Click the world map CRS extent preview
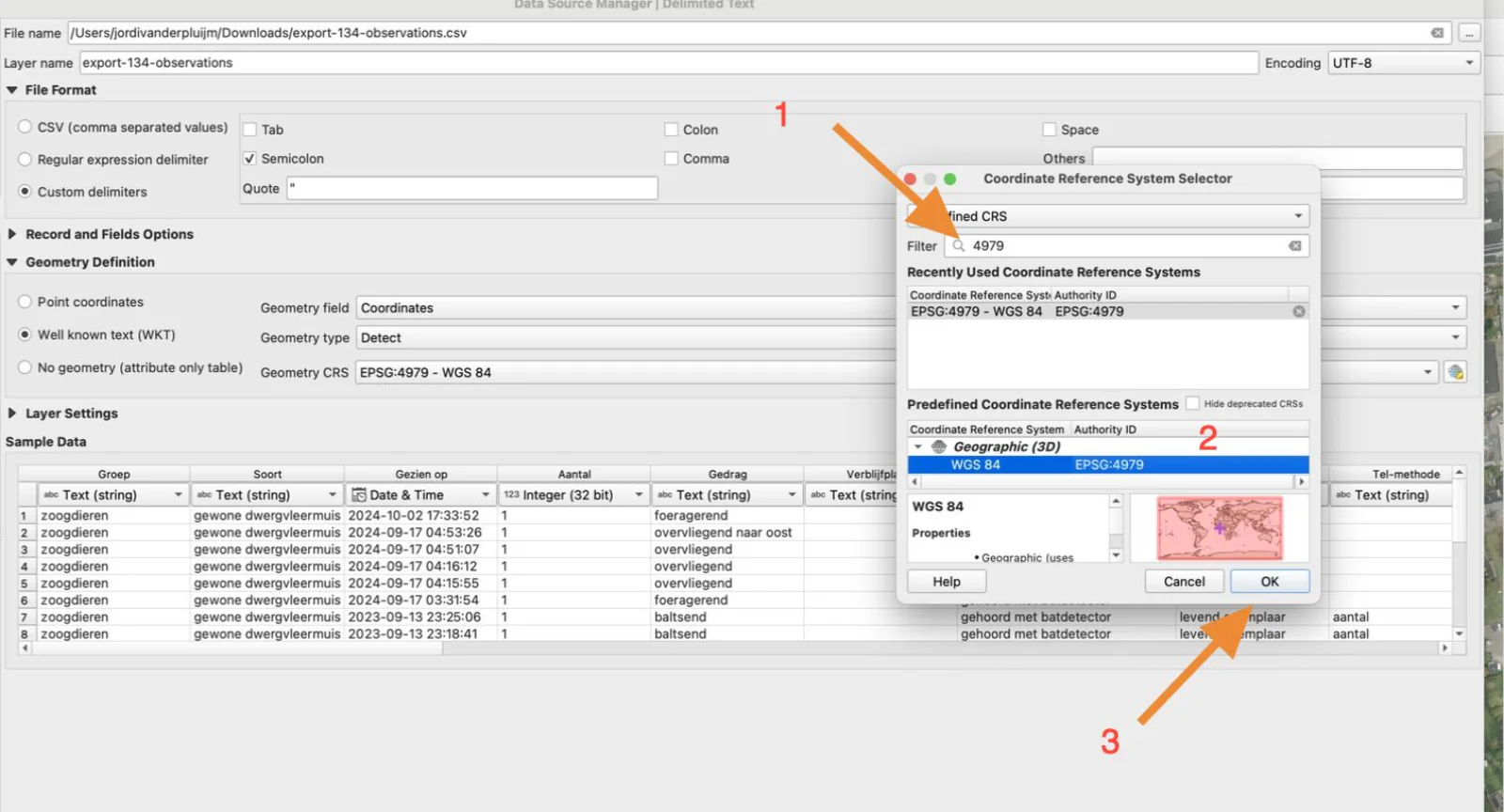Viewport: 1504px width, 812px height. pos(1219,528)
